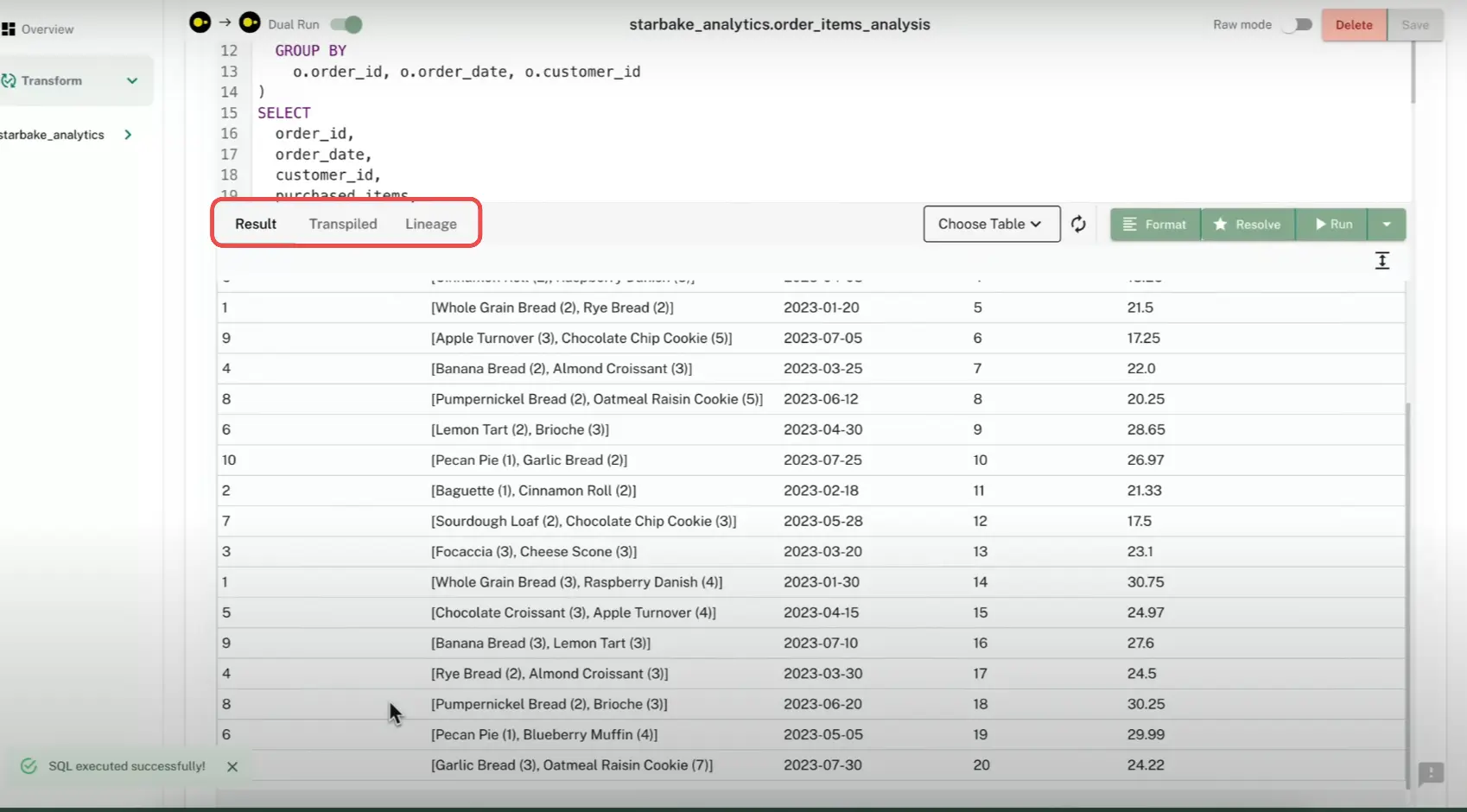
Task: Switch to the Transpiled tab
Action: coord(343,225)
